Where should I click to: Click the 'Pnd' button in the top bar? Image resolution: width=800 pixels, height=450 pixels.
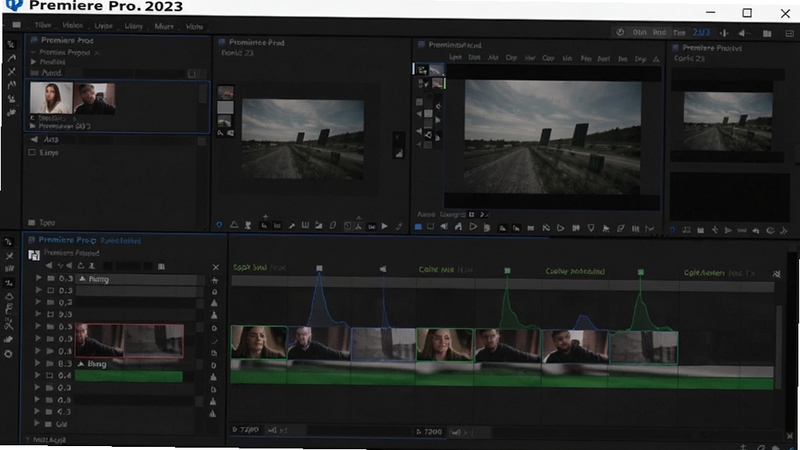coord(659,32)
